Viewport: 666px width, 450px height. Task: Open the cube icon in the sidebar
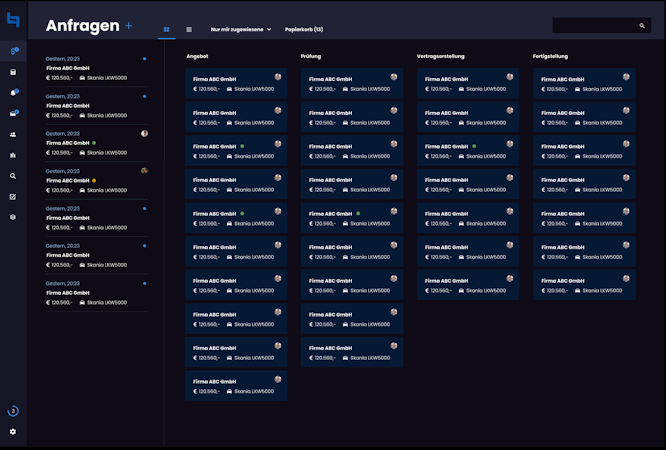(x=13, y=217)
